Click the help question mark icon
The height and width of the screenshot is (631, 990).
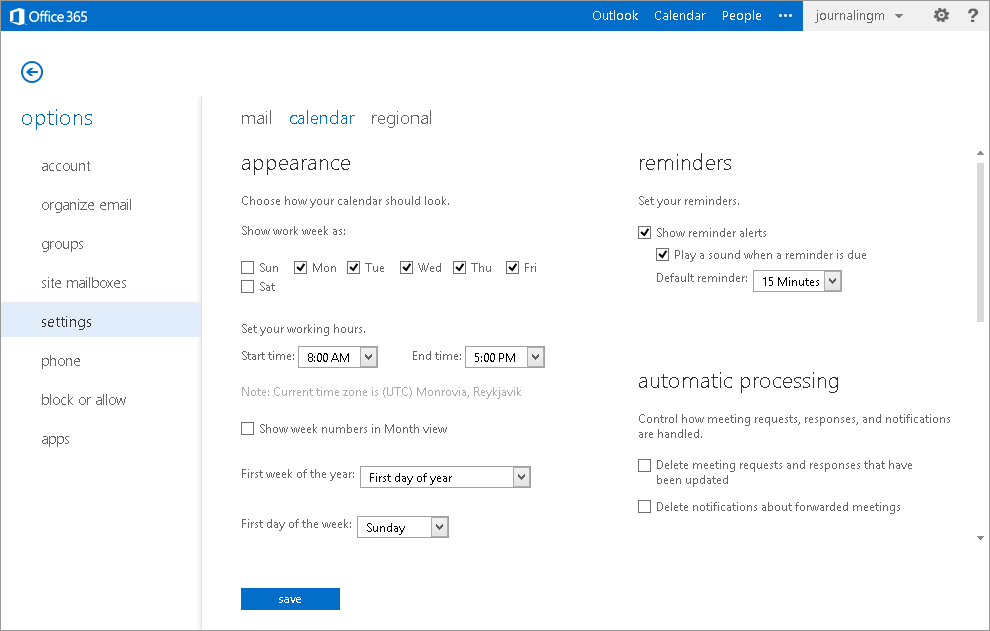click(972, 16)
